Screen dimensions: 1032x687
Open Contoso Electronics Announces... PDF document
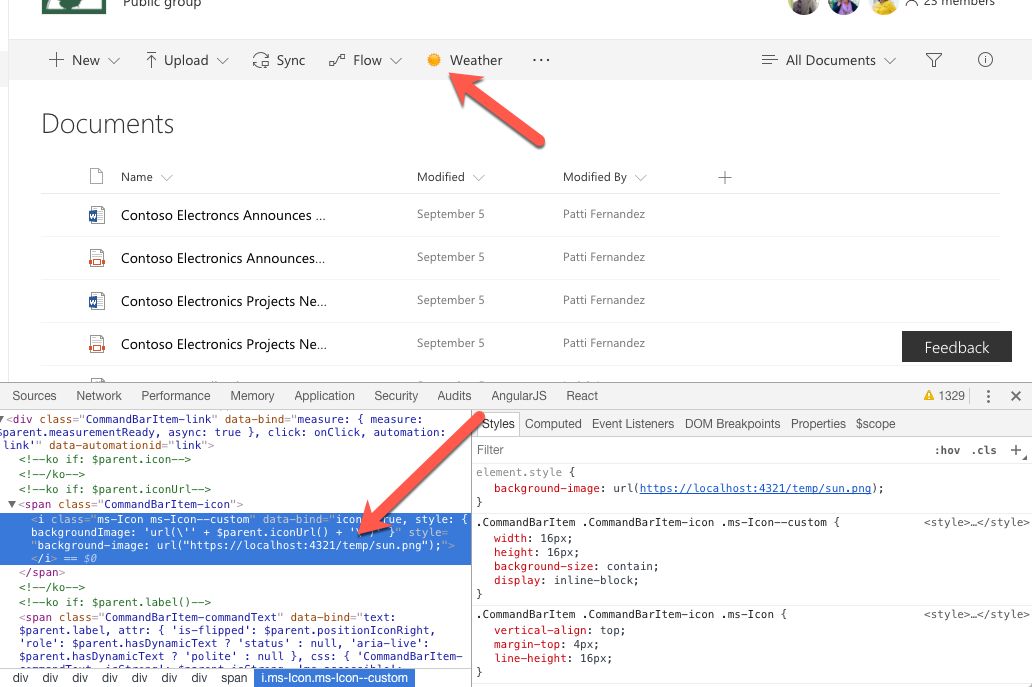(x=222, y=258)
